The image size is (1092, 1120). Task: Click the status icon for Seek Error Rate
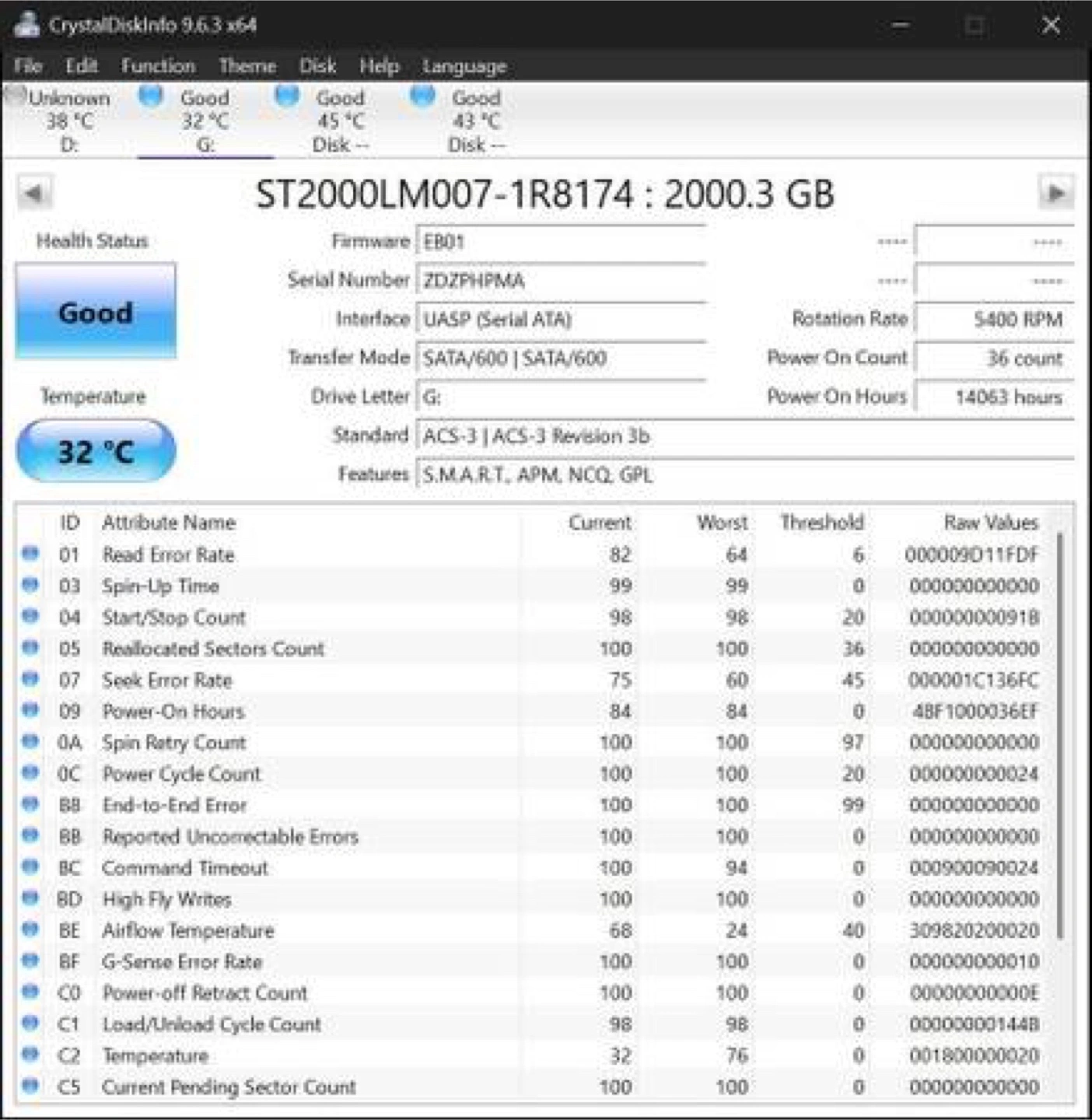(30, 679)
